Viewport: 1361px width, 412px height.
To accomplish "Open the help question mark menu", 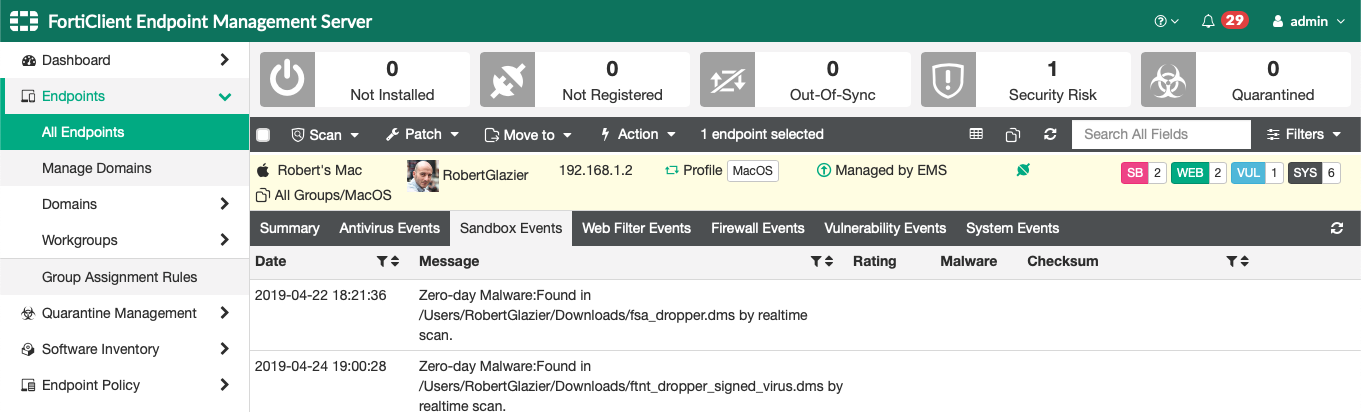I will (x=1167, y=21).
